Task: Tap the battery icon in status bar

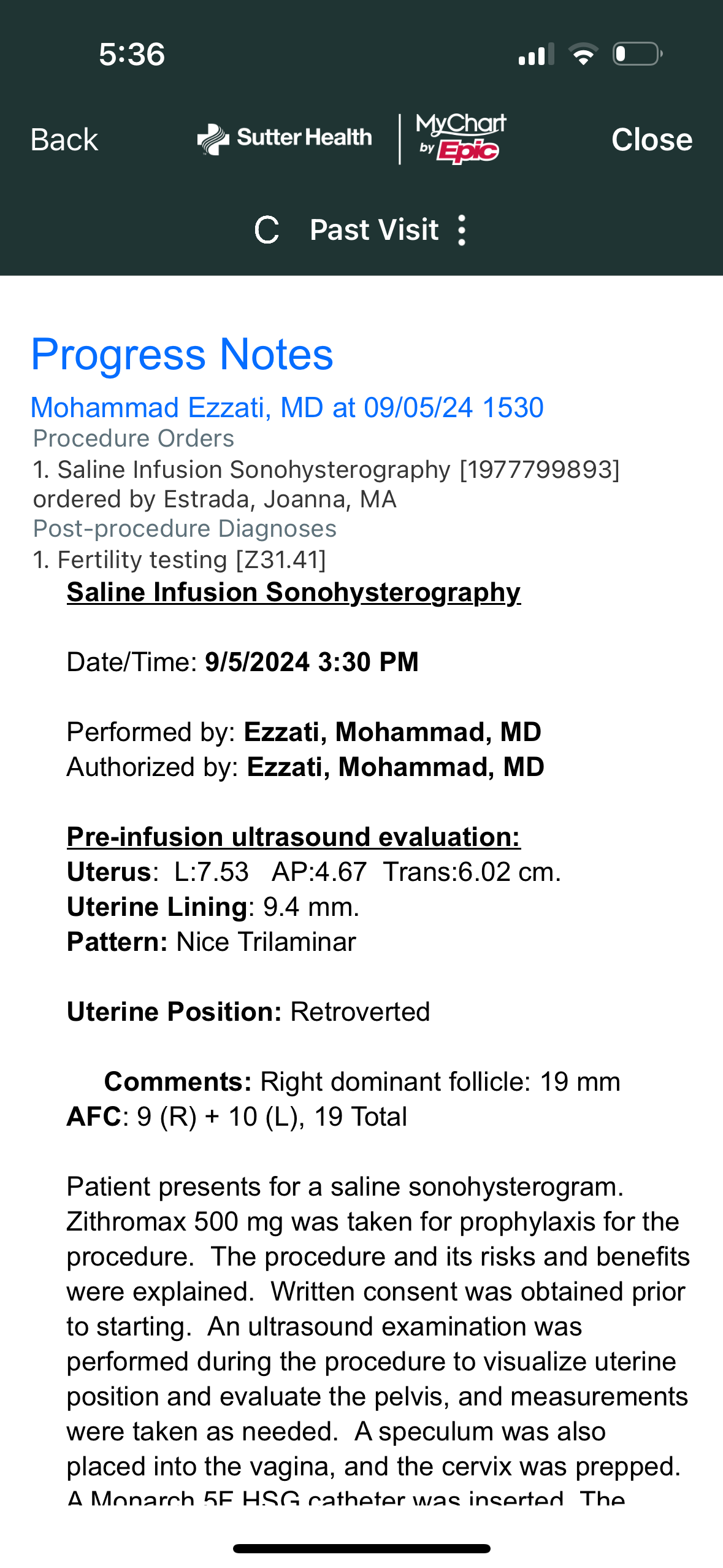Action: 637,54
